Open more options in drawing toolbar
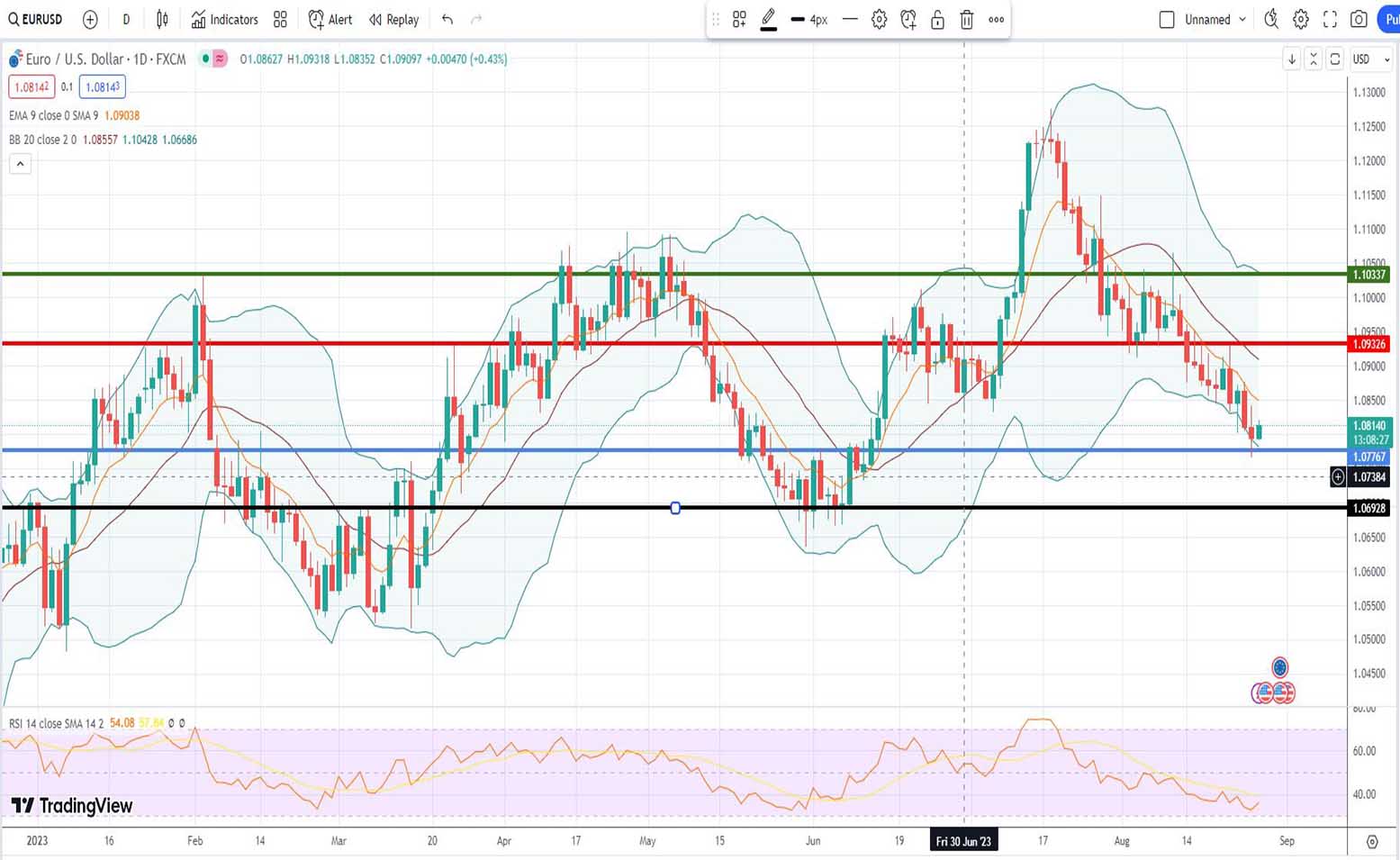 click(996, 19)
